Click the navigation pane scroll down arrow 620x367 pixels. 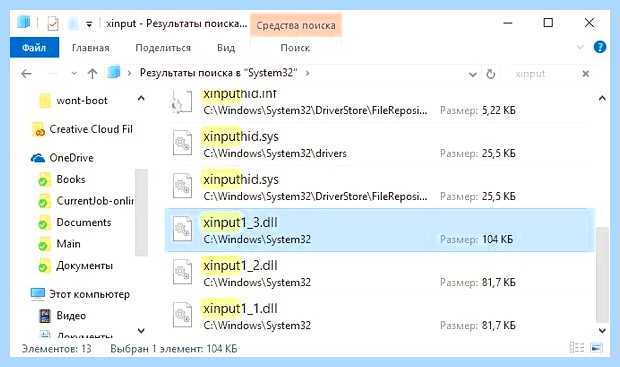click(x=141, y=331)
